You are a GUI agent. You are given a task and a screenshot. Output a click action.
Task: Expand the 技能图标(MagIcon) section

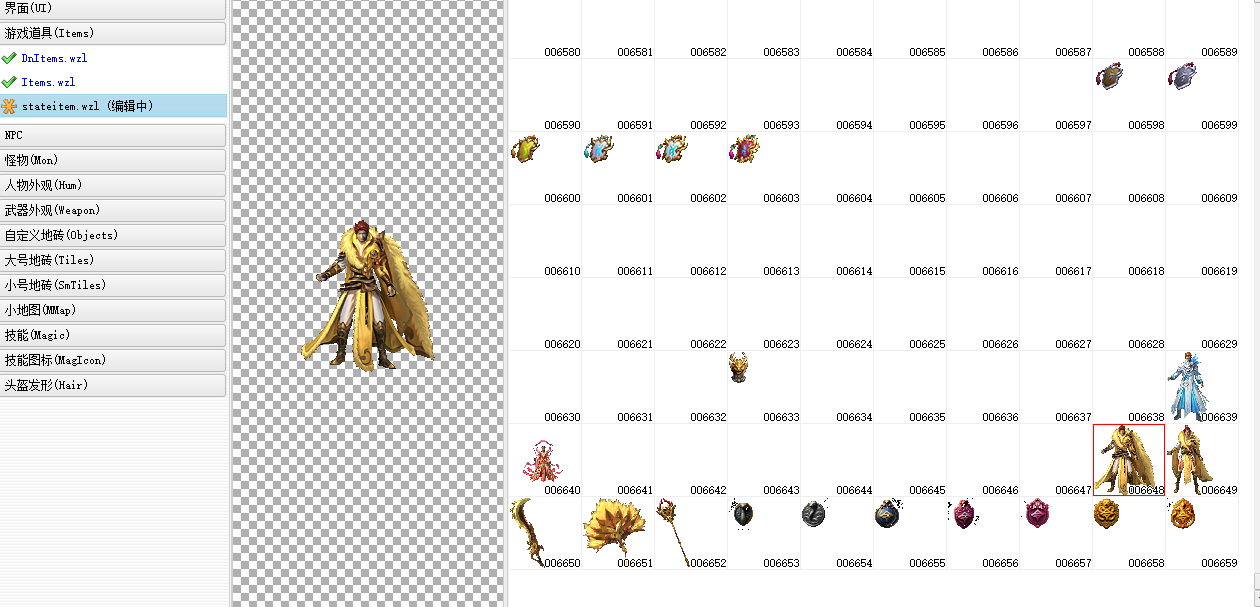113,360
